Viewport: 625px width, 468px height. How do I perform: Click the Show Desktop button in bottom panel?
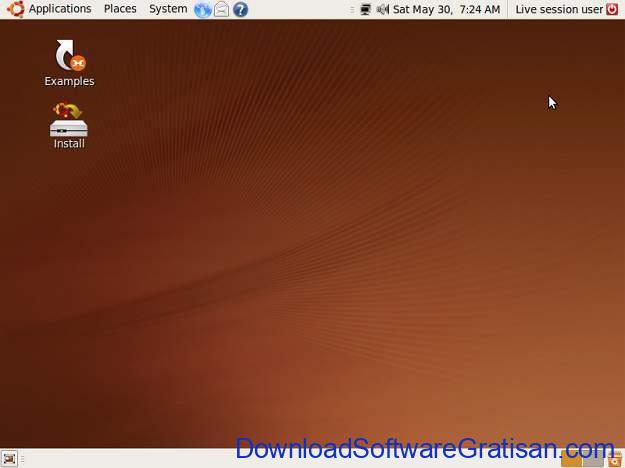[9, 459]
